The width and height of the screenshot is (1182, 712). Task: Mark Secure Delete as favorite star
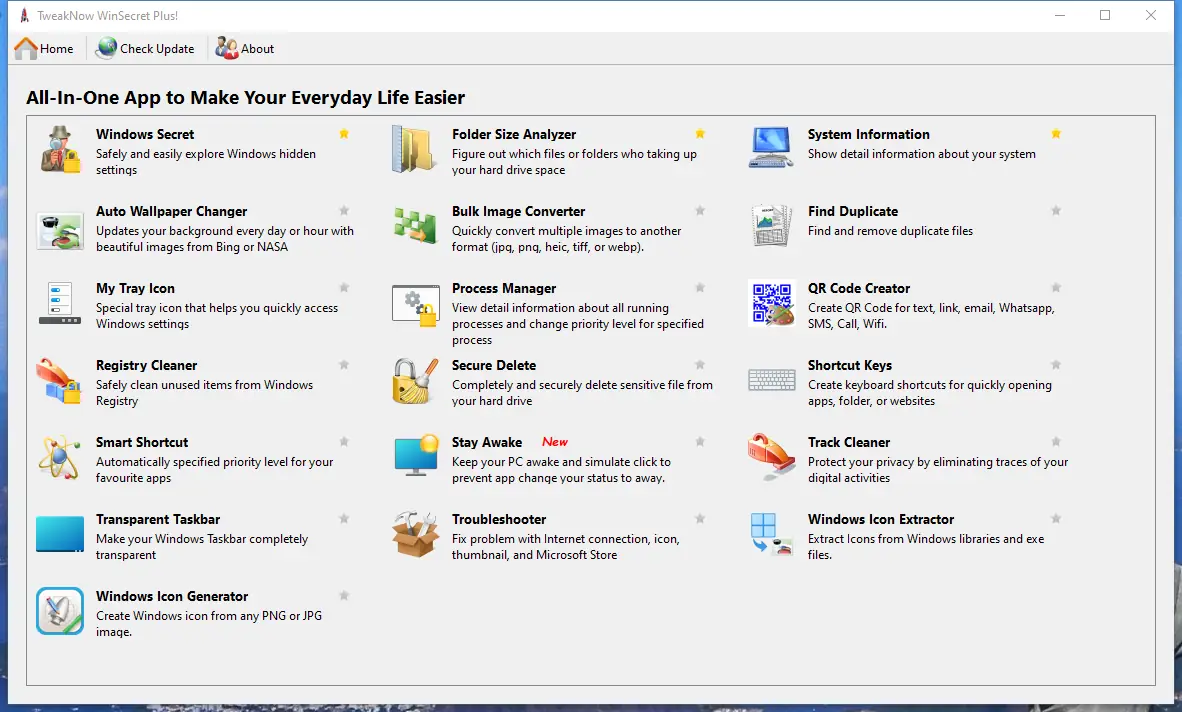pyautogui.click(x=700, y=365)
